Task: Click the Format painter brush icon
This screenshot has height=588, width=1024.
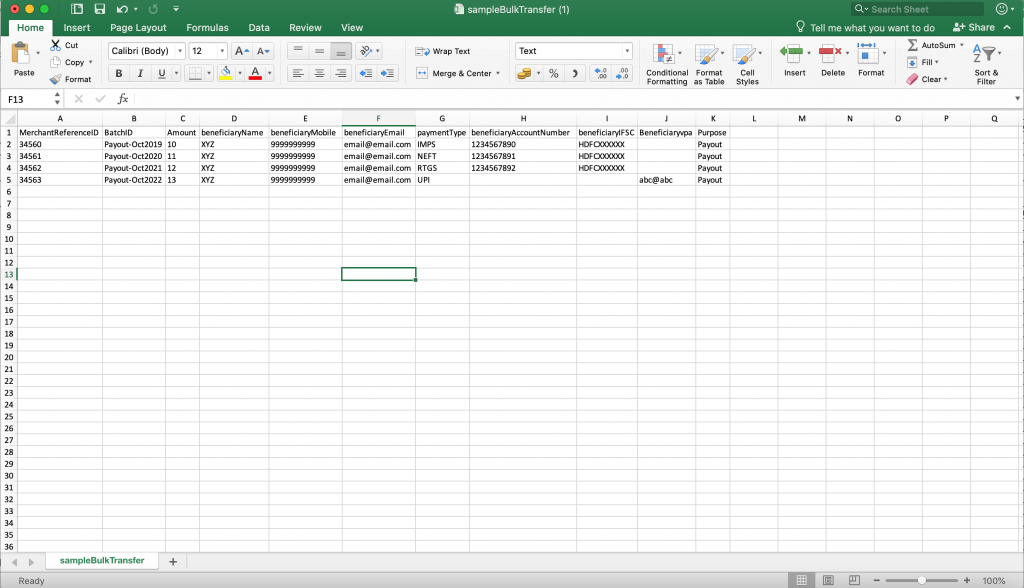Action: click(56, 79)
